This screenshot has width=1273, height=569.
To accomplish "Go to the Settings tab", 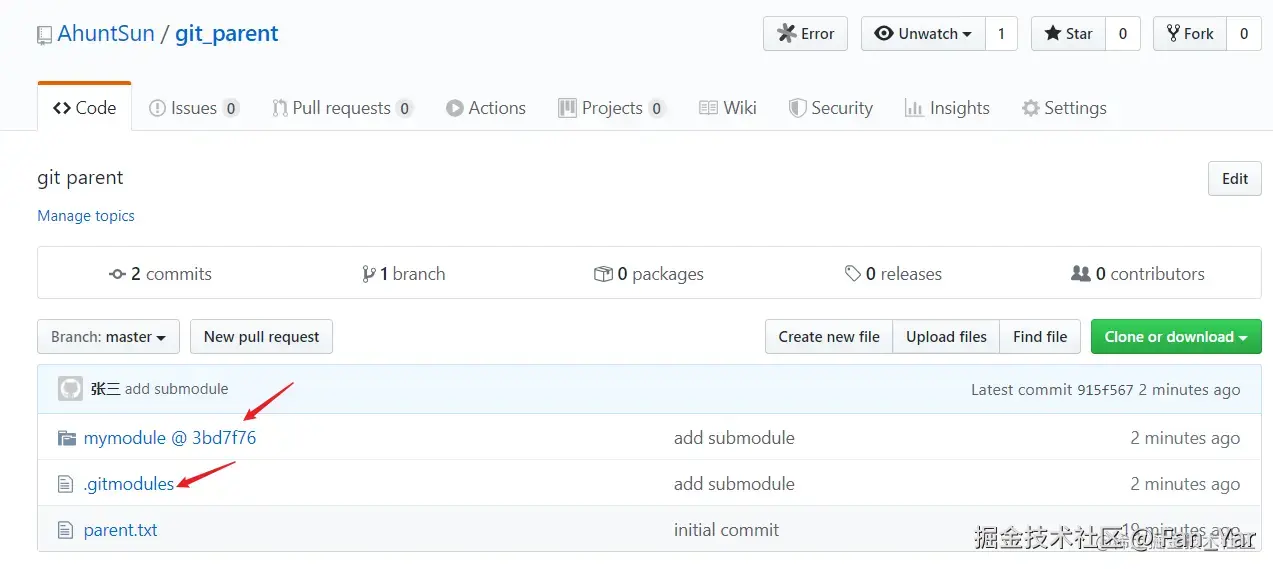I will [x=1064, y=108].
